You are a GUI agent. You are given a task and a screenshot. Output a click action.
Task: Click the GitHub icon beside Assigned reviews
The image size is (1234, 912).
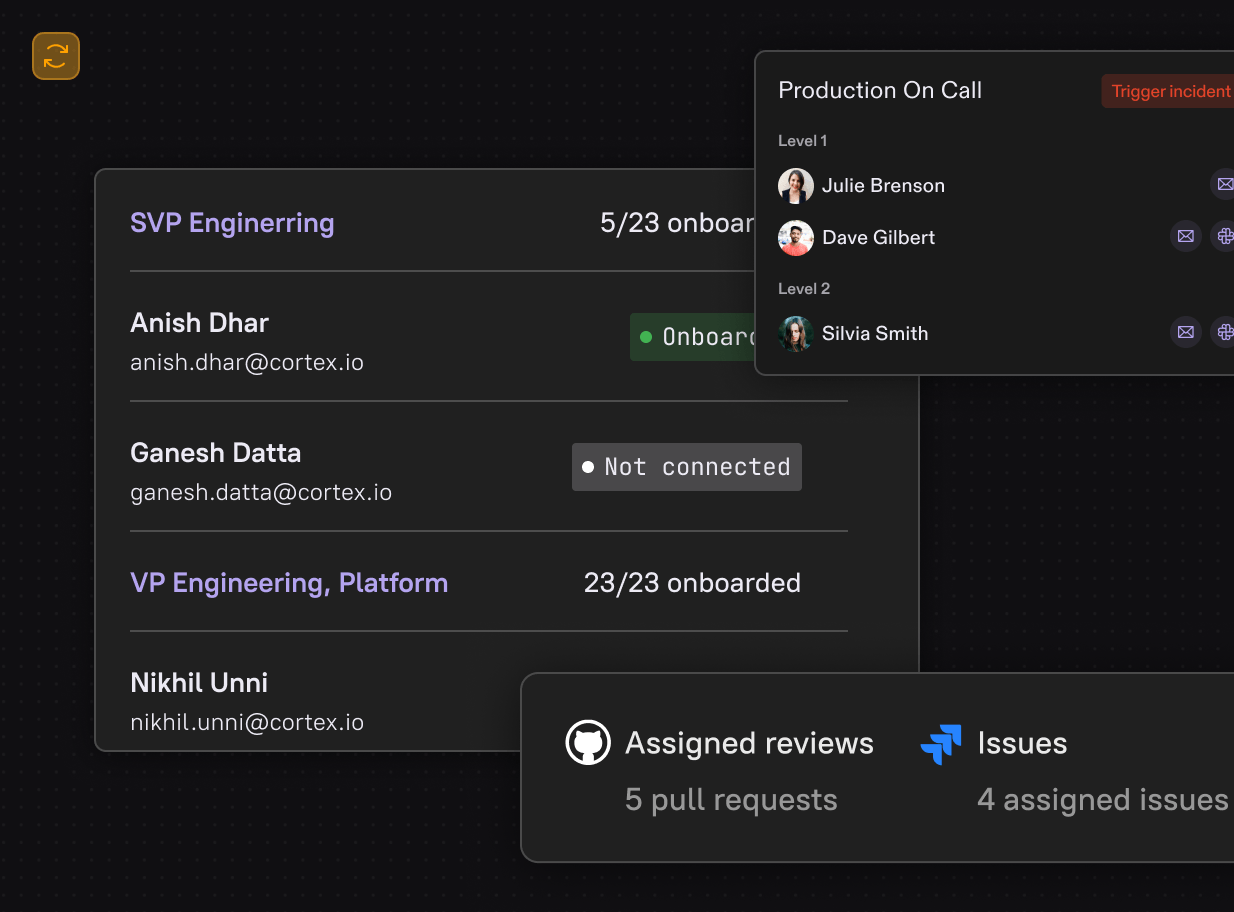pyautogui.click(x=588, y=744)
